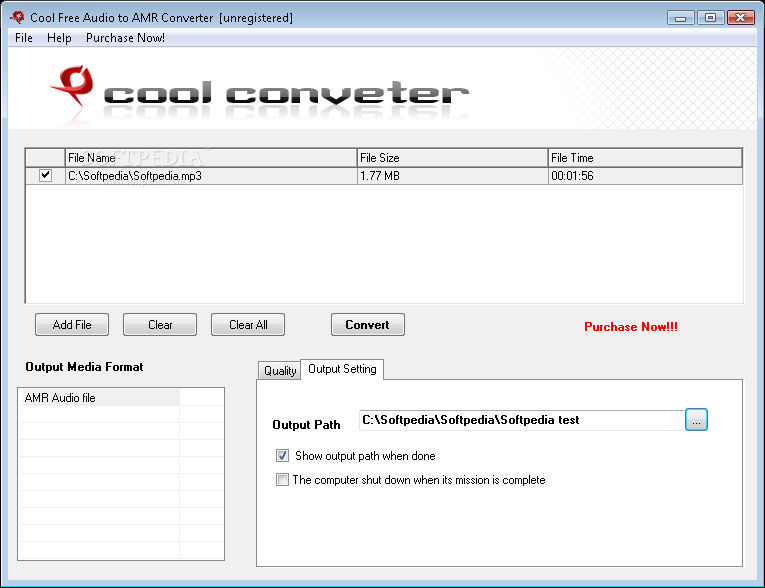Sort by the File Name column header
Image resolution: width=765 pixels, height=588 pixels.
211,158
